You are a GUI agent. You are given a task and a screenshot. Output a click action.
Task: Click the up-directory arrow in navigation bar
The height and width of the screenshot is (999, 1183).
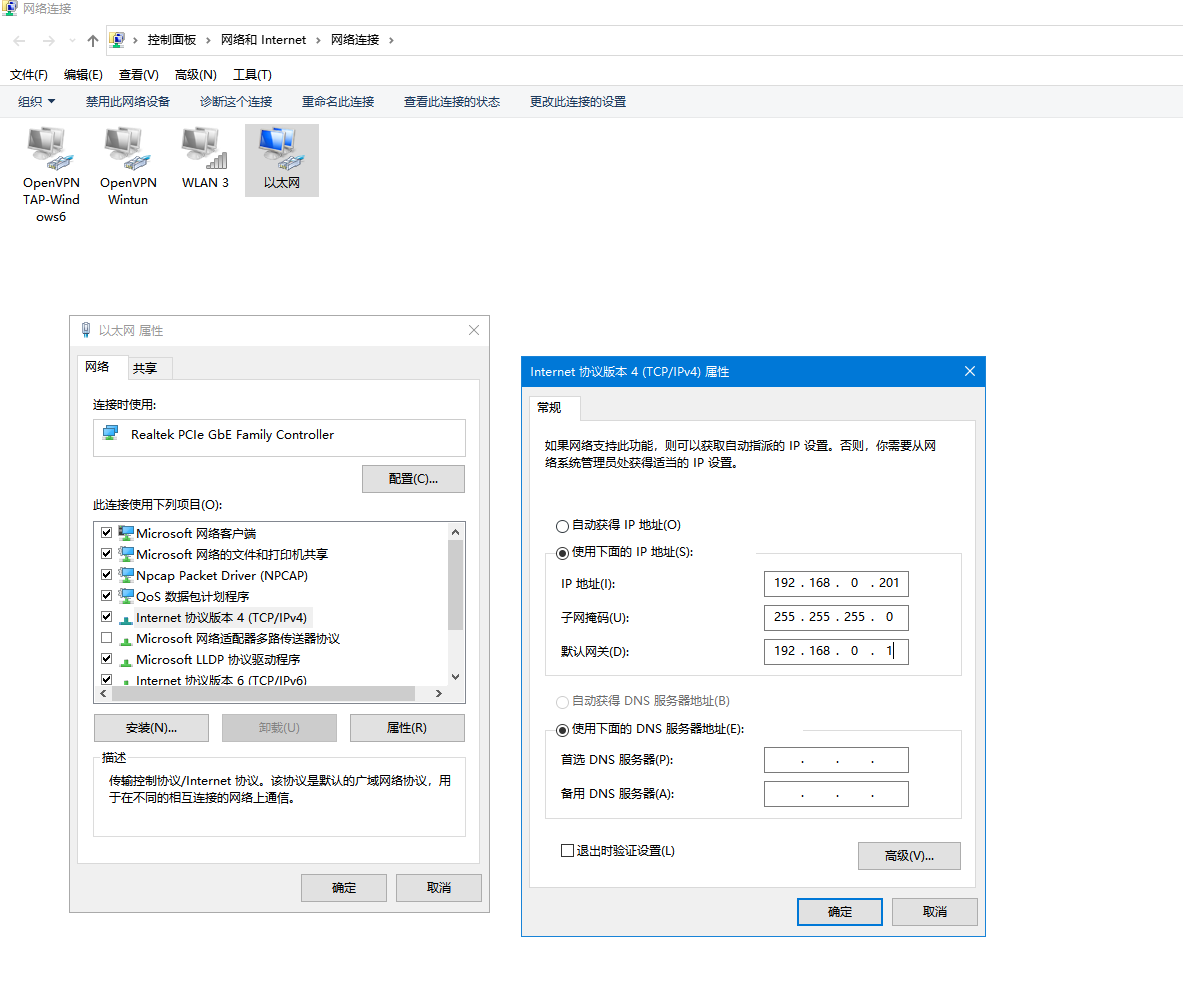pyautogui.click(x=93, y=40)
